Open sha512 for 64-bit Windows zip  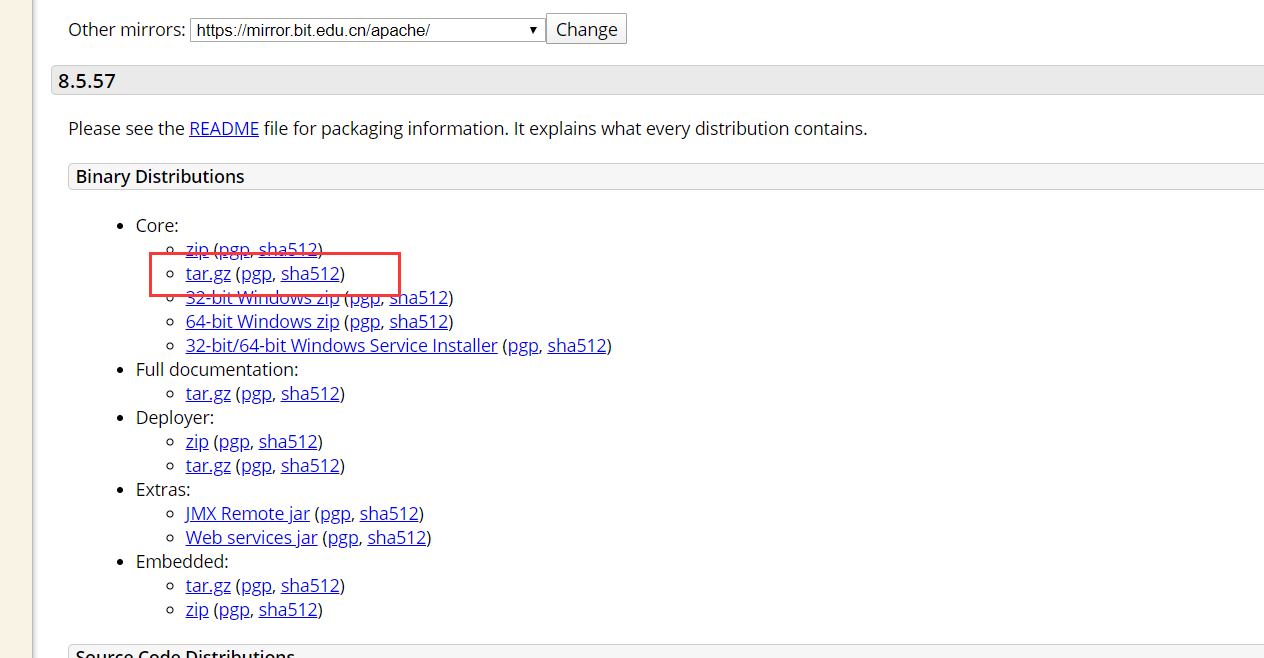point(419,322)
